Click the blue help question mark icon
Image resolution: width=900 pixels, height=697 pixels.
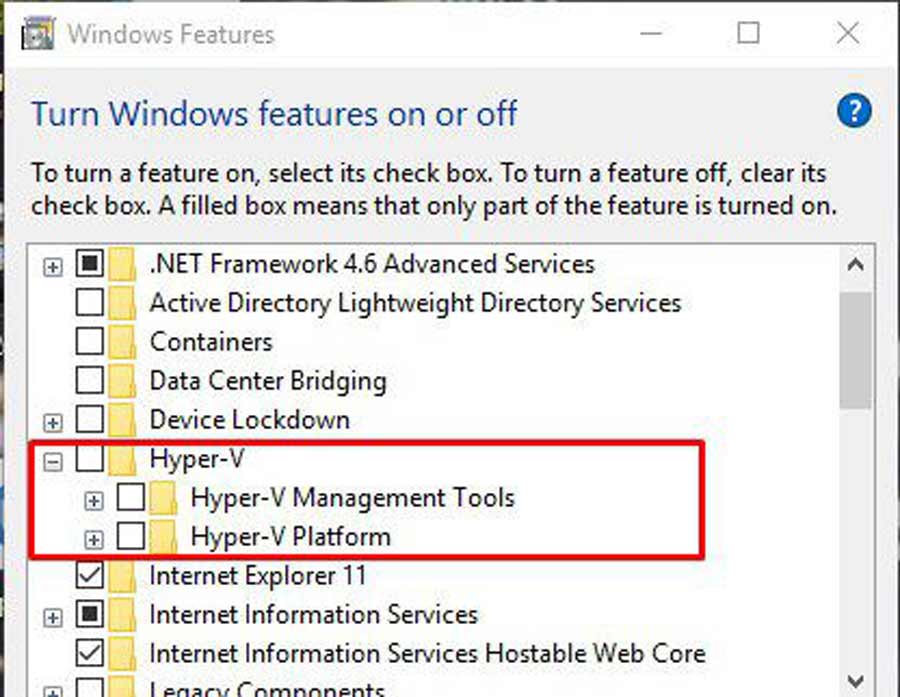click(854, 111)
